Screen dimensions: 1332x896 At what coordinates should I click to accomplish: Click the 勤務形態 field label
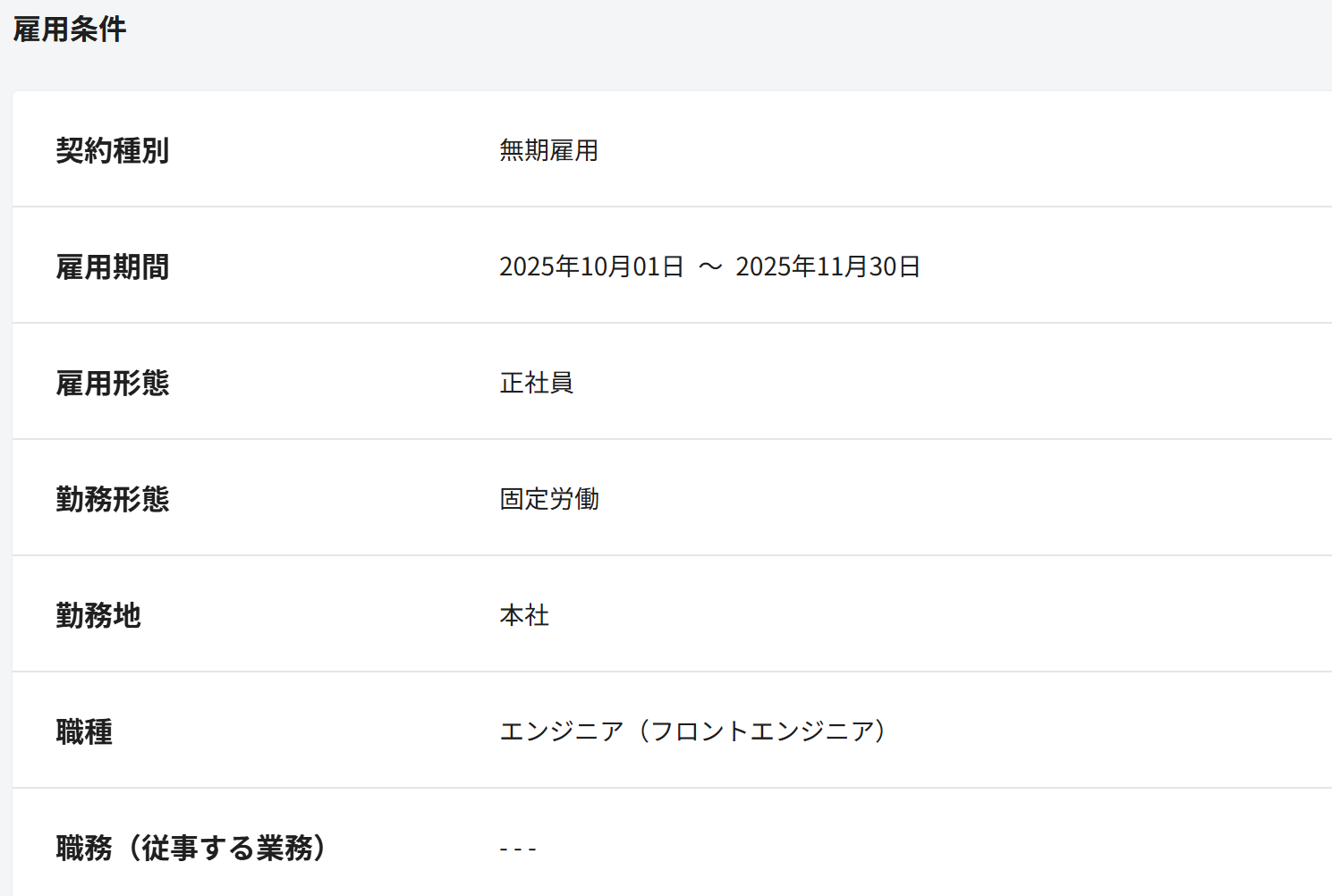(112, 499)
